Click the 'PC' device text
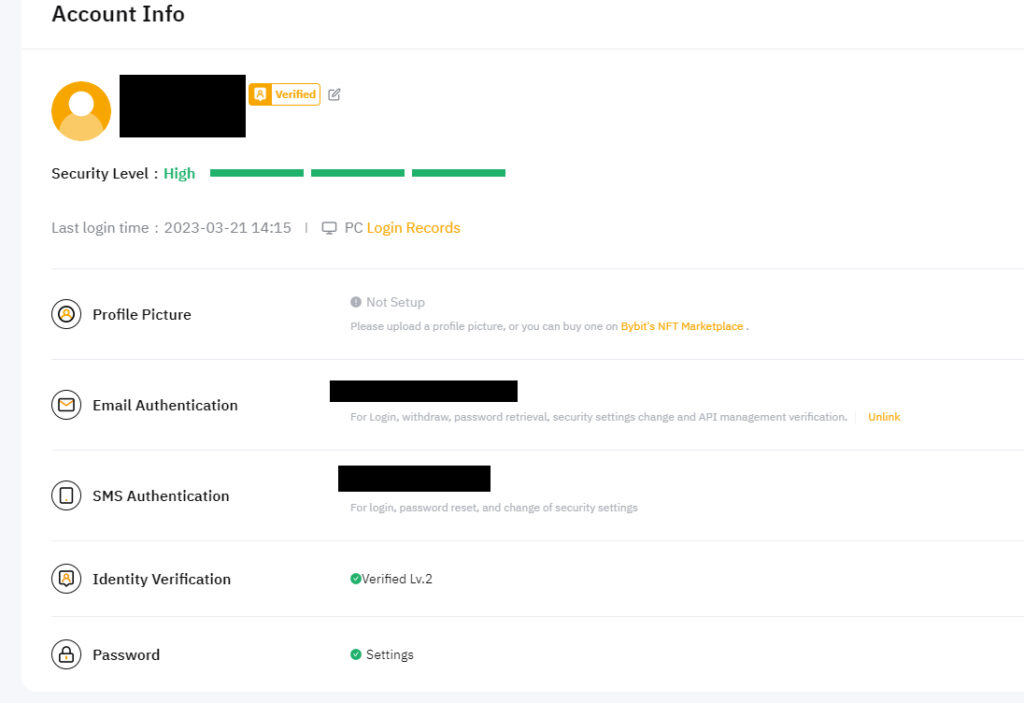The height and width of the screenshot is (703, 1024). pos(353,228)
